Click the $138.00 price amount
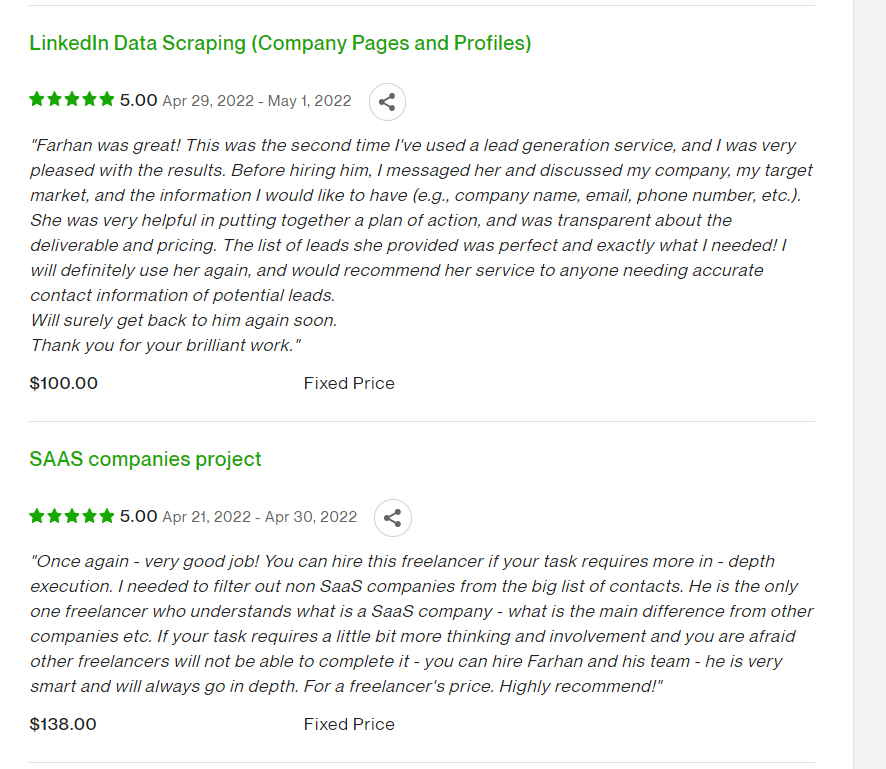The image size is (886, 769). click(x=63, y=724)
